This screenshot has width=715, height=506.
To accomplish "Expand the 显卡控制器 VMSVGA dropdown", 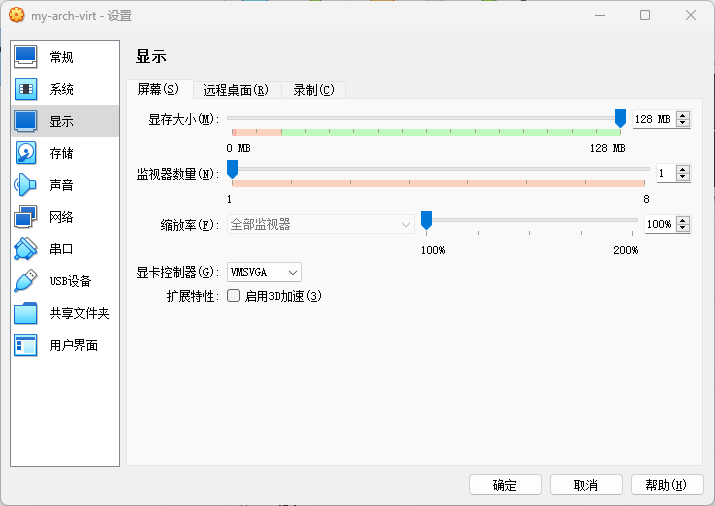I will tap(264, 272).
